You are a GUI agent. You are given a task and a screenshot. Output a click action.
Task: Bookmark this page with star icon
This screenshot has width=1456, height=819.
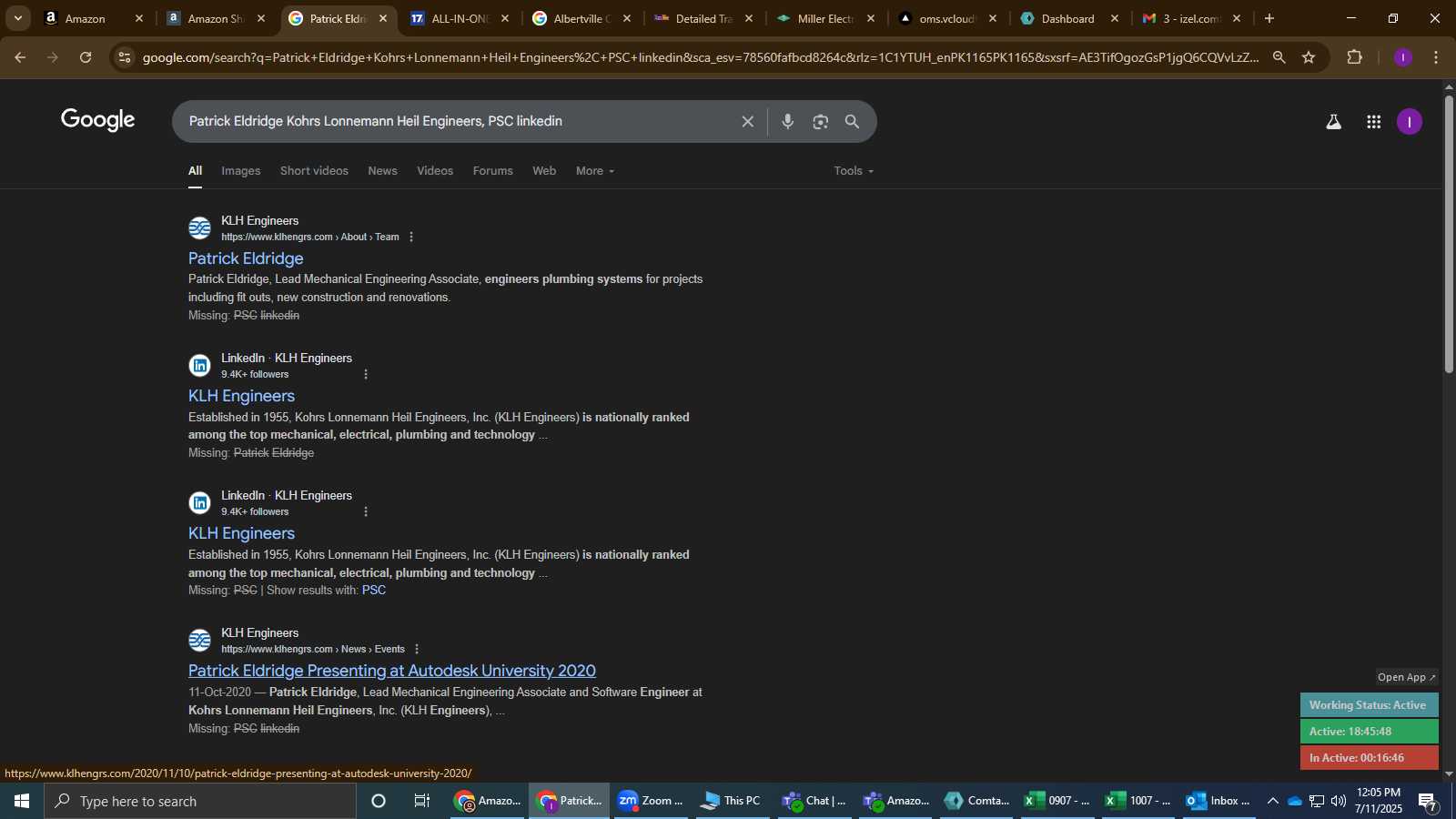tap(1309, 57)
